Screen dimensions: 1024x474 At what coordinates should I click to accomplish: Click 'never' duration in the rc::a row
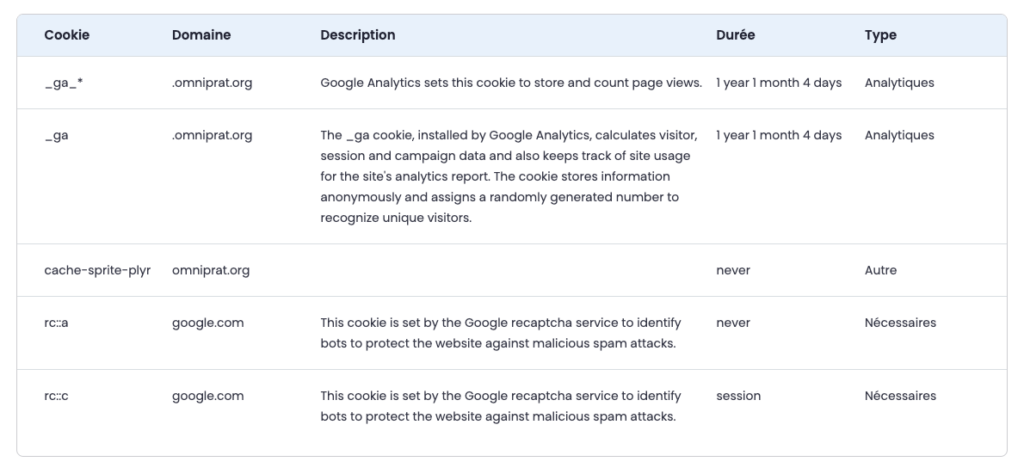click(733, 323)
